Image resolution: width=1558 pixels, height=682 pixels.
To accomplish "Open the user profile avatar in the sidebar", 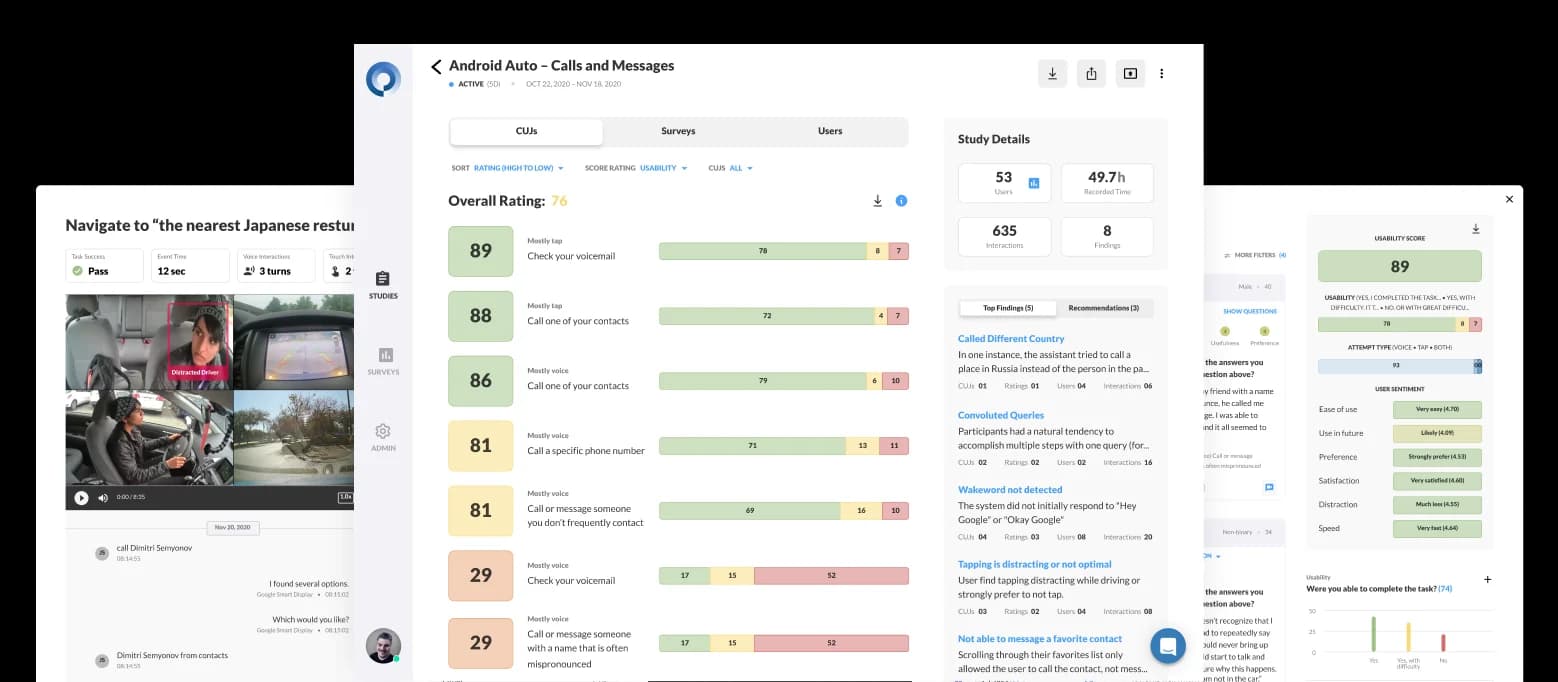I will coord(383,645).
